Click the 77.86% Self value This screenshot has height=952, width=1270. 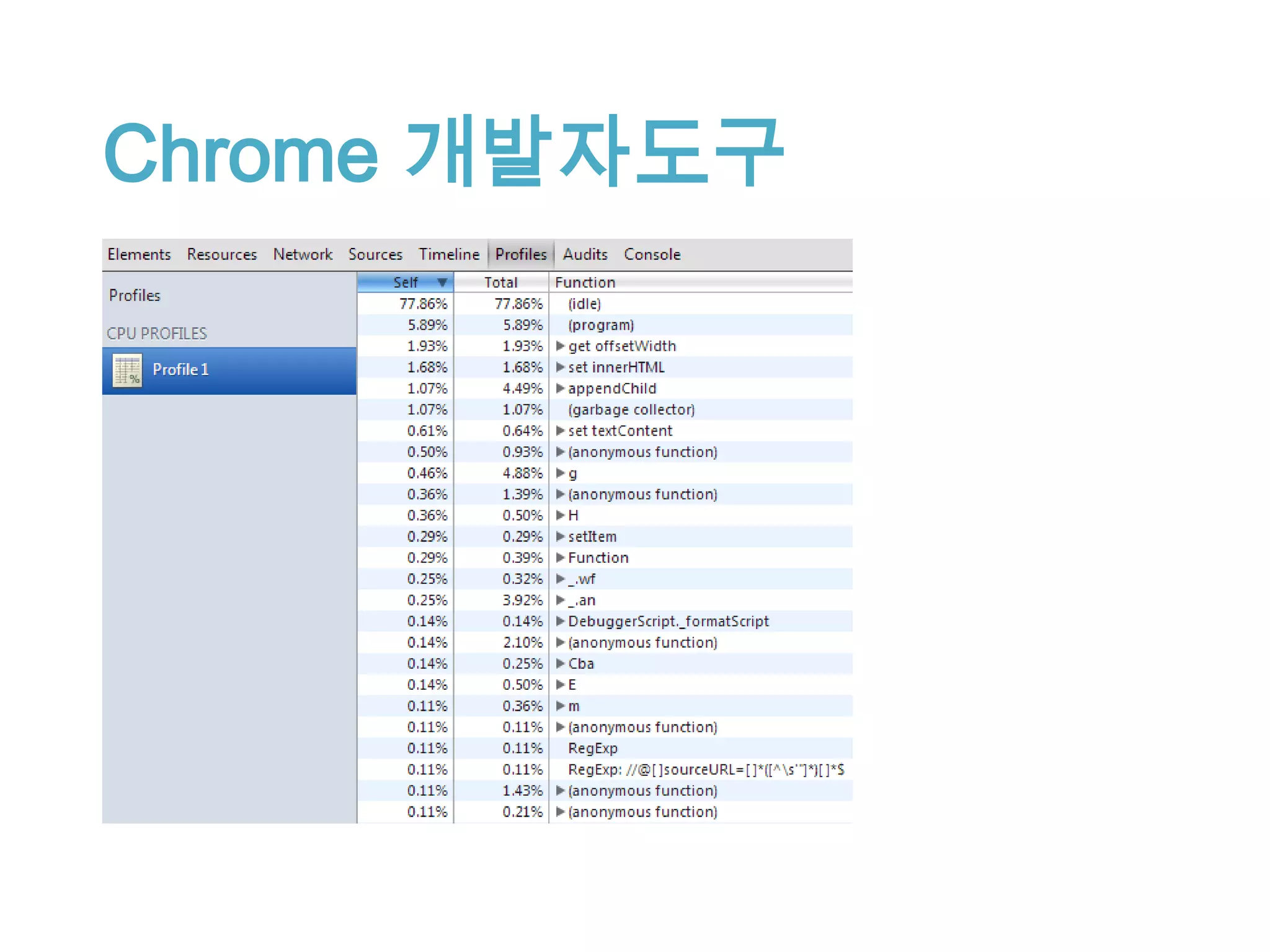coord(423,304)
